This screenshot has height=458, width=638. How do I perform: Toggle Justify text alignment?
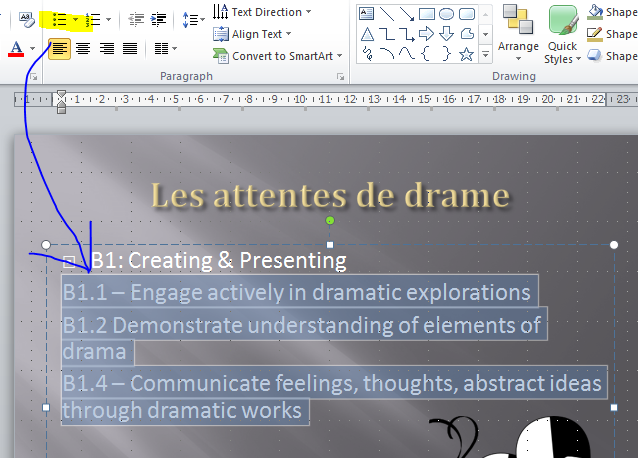[x=130, y=49]
